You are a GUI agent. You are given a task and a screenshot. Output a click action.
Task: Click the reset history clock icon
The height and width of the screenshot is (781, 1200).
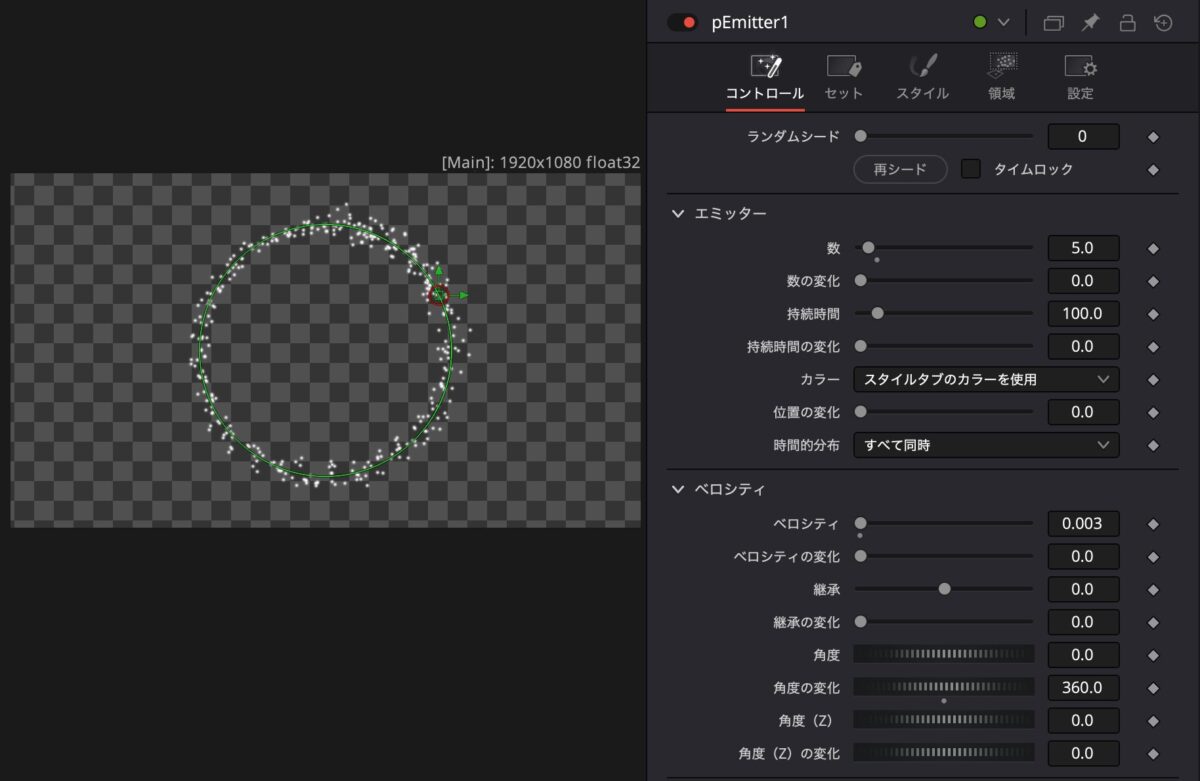(x=1163, y=22)
